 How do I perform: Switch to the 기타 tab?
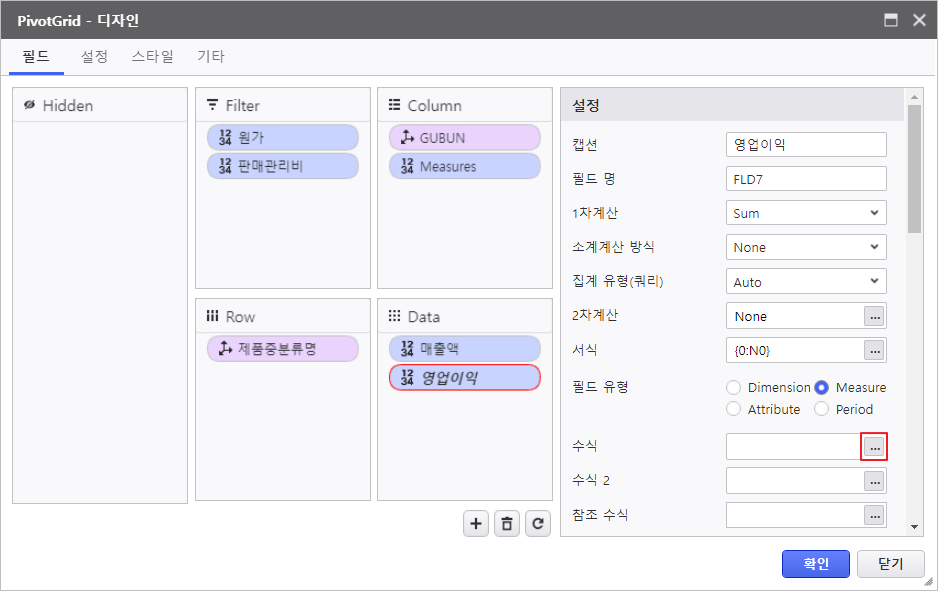pyautogui.click(x=211, y=57)
